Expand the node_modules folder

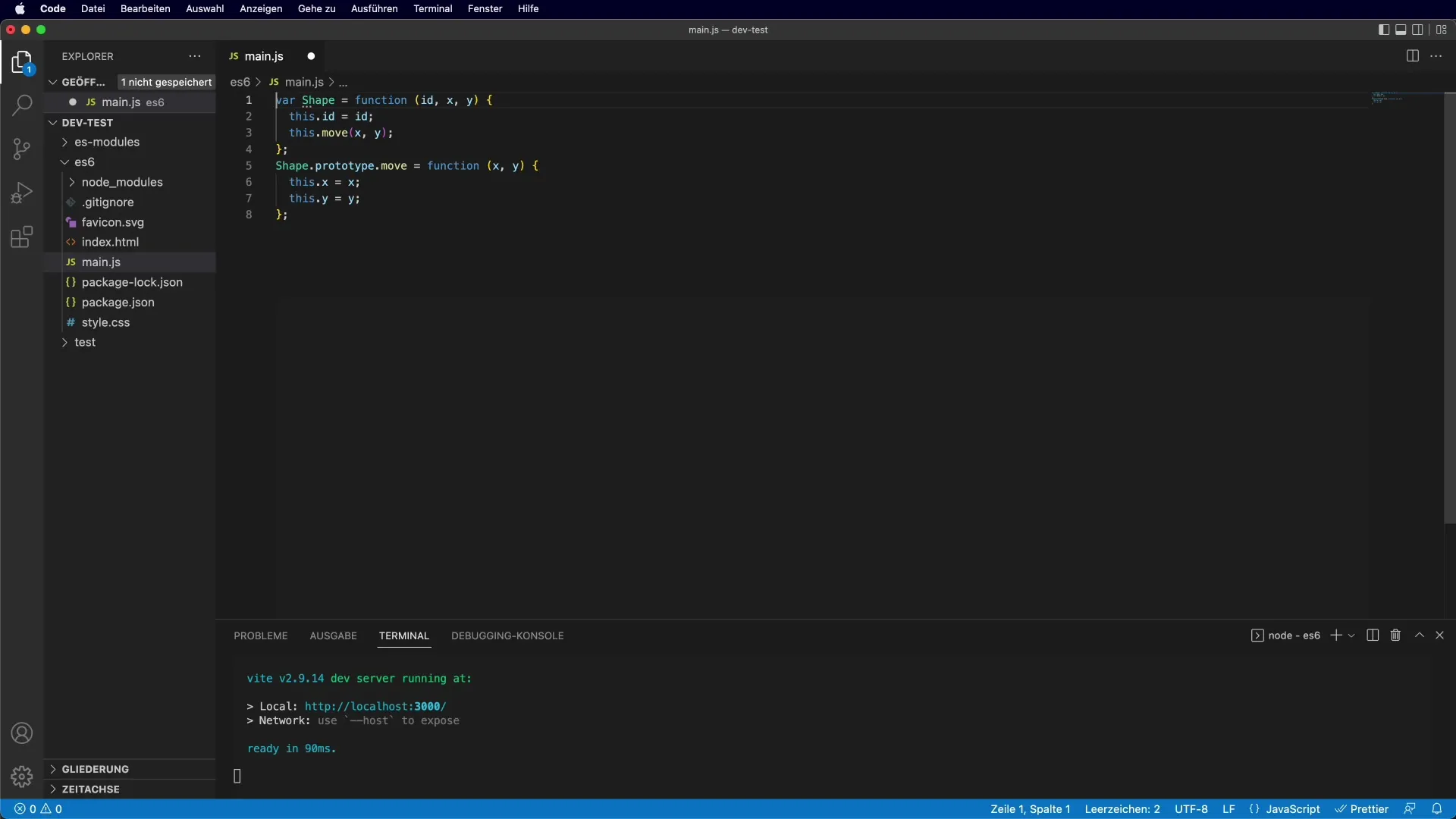(x=130, y=182)
